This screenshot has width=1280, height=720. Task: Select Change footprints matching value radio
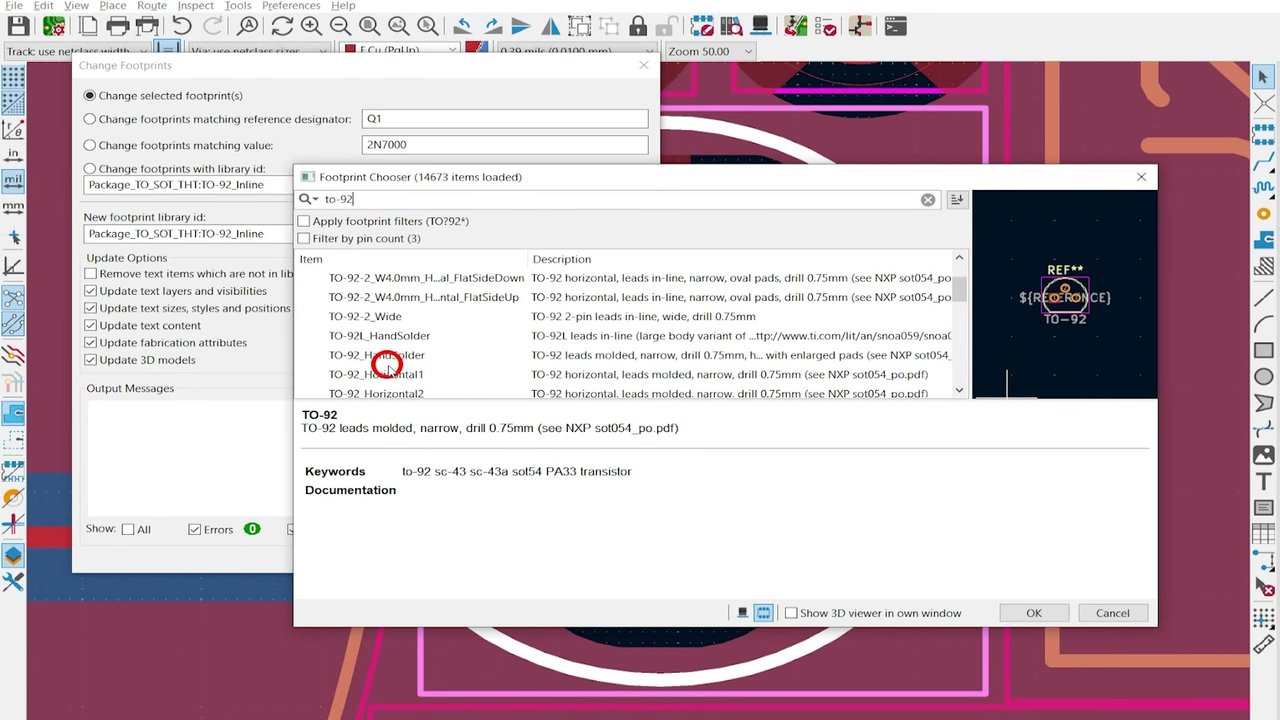[90, 145]
